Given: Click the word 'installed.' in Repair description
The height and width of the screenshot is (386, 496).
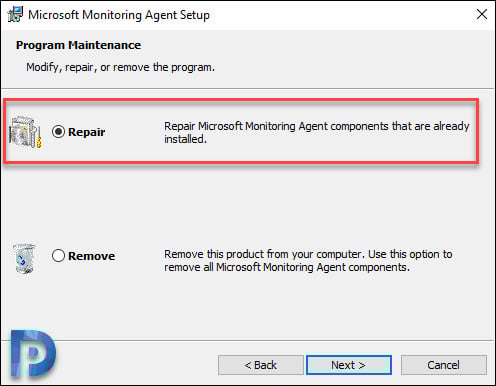Looking at the screenshot, I should (185, 139).
